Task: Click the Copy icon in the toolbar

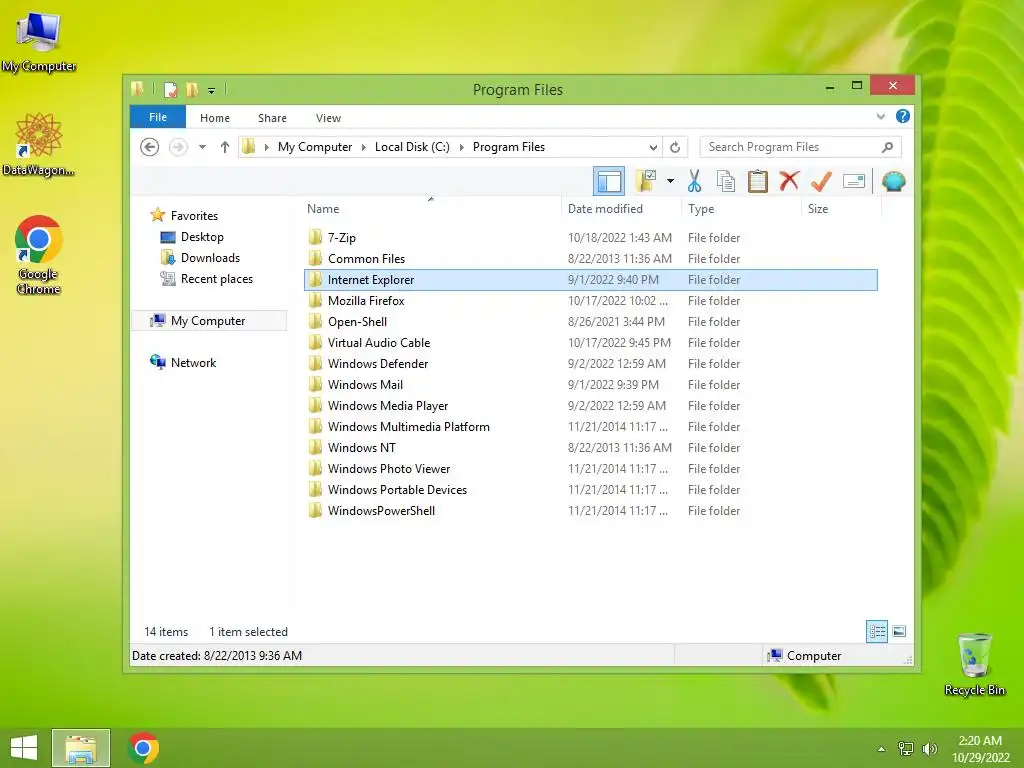Action: pyautogui.click(x=726, y=181)
